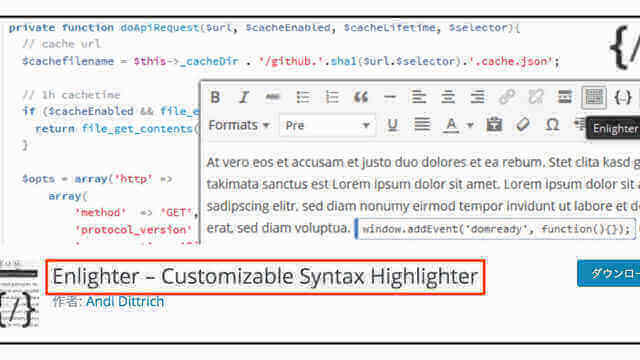This screenshot has height=360, width=640.
Task: Open Andi Dittrich author link
Action: click(x=125, y=302)
